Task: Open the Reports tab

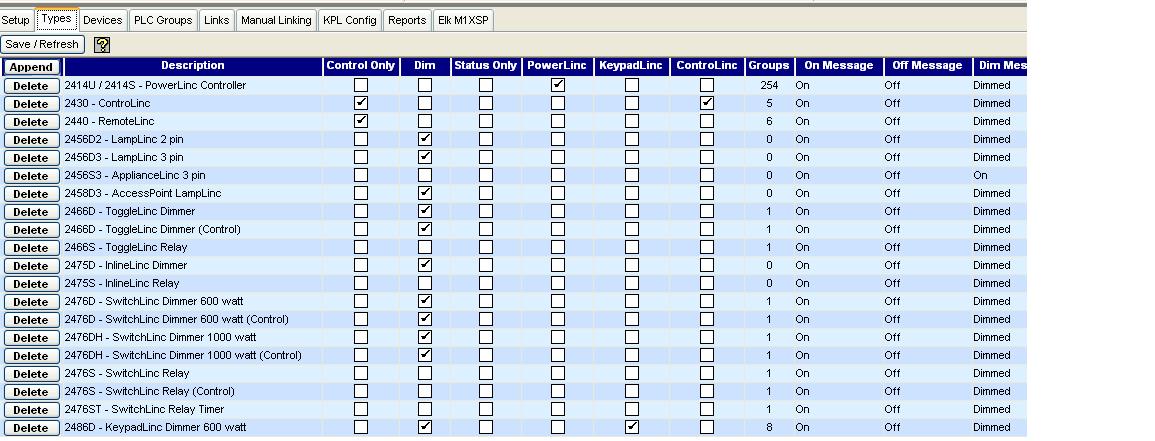Action: click(x=407, y=20)
